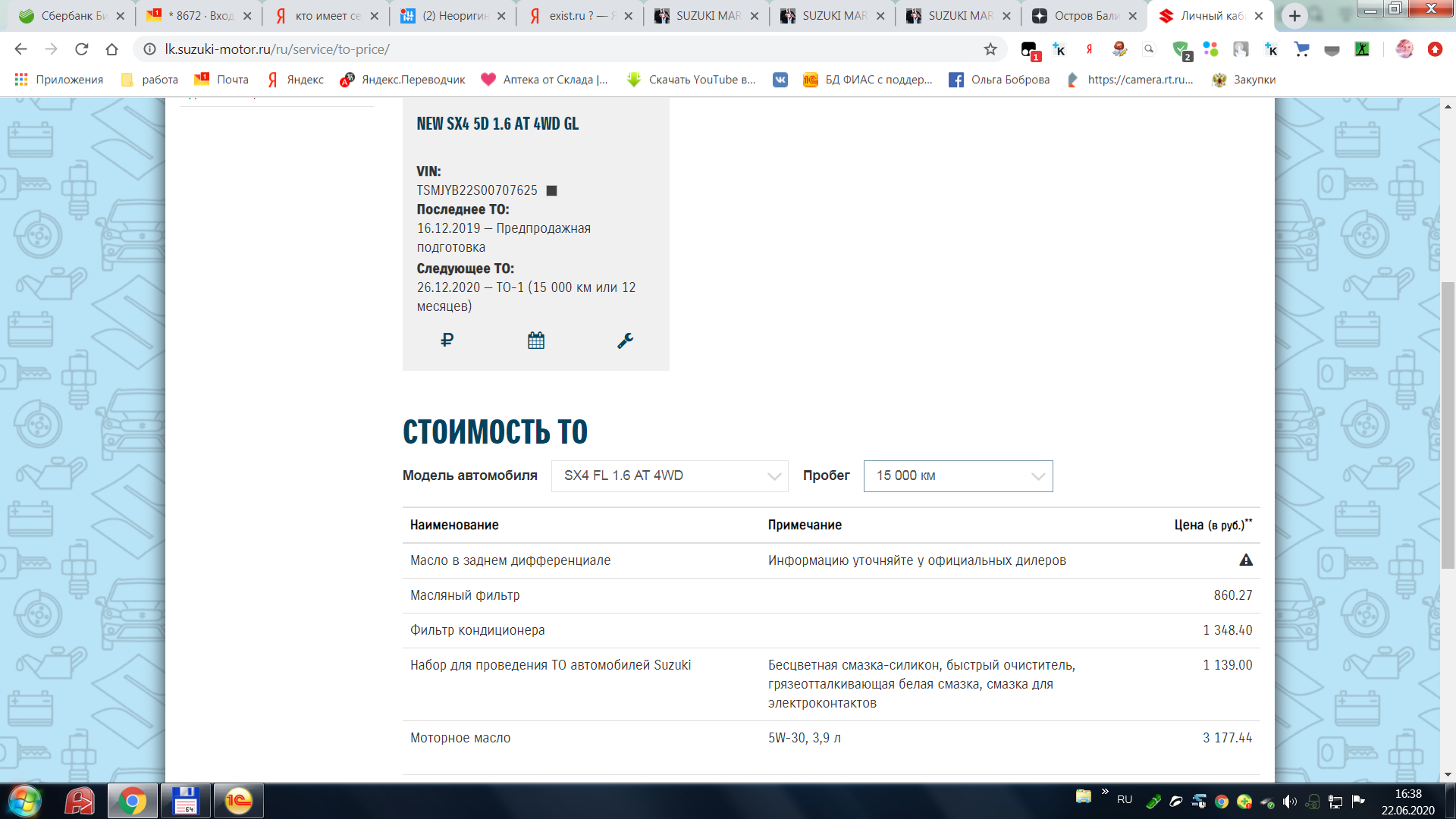1456x819 pixels.
Task: Open the VK bookmark icon
Action: [780, 80]
